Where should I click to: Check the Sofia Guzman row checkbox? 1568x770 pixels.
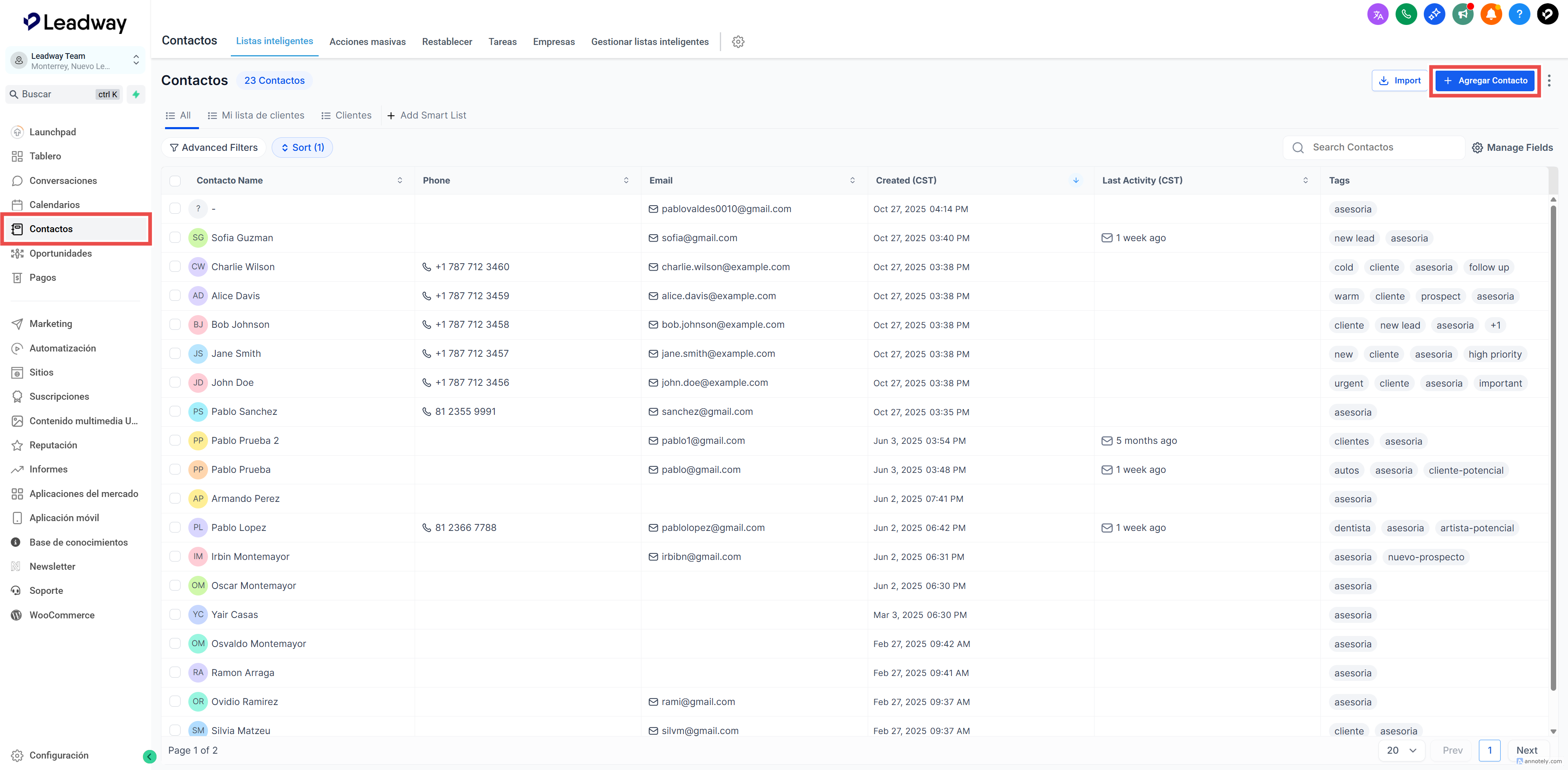tap(175, 237)
